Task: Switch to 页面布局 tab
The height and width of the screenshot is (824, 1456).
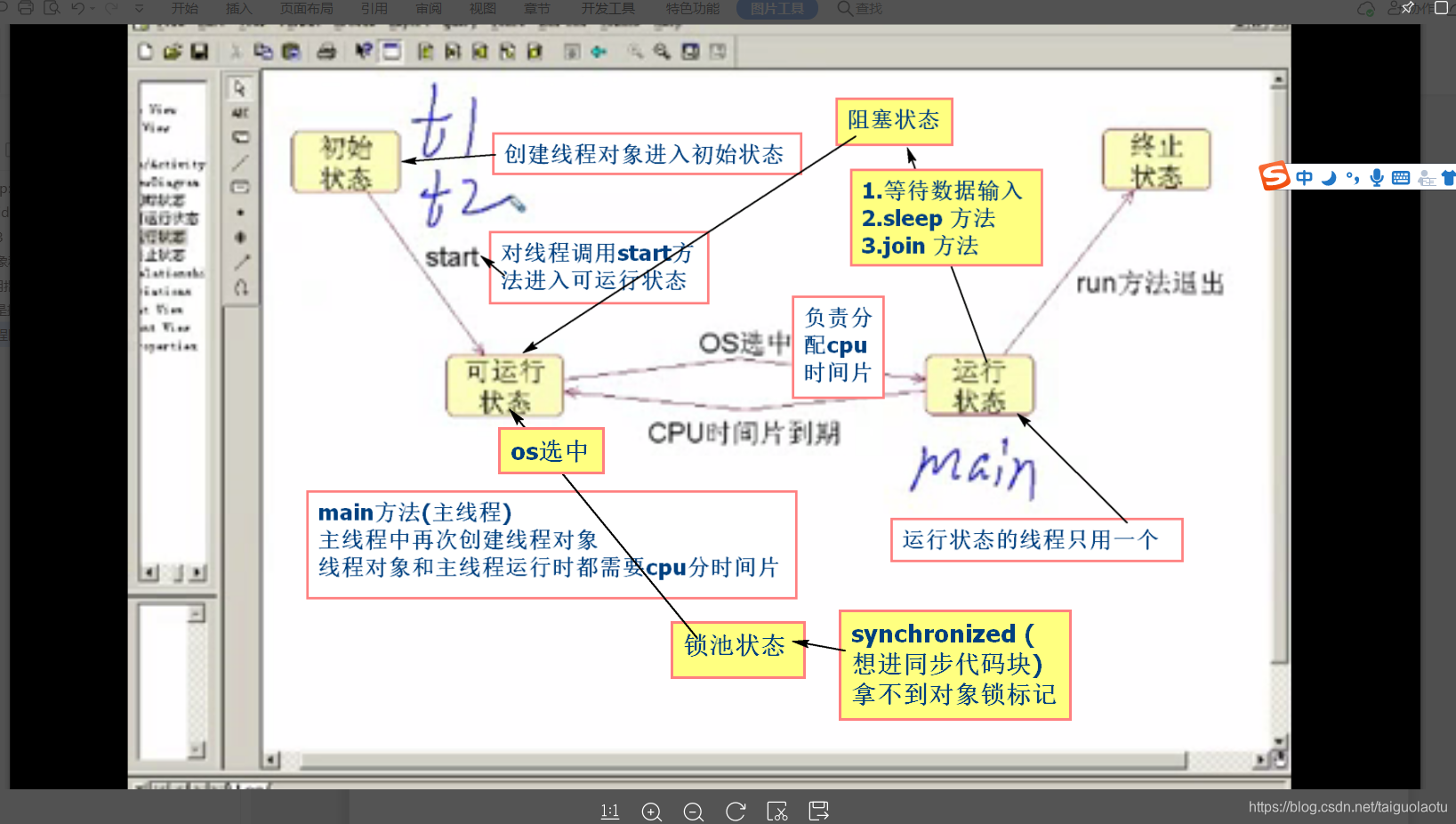Action: click(x=306, y=8)
